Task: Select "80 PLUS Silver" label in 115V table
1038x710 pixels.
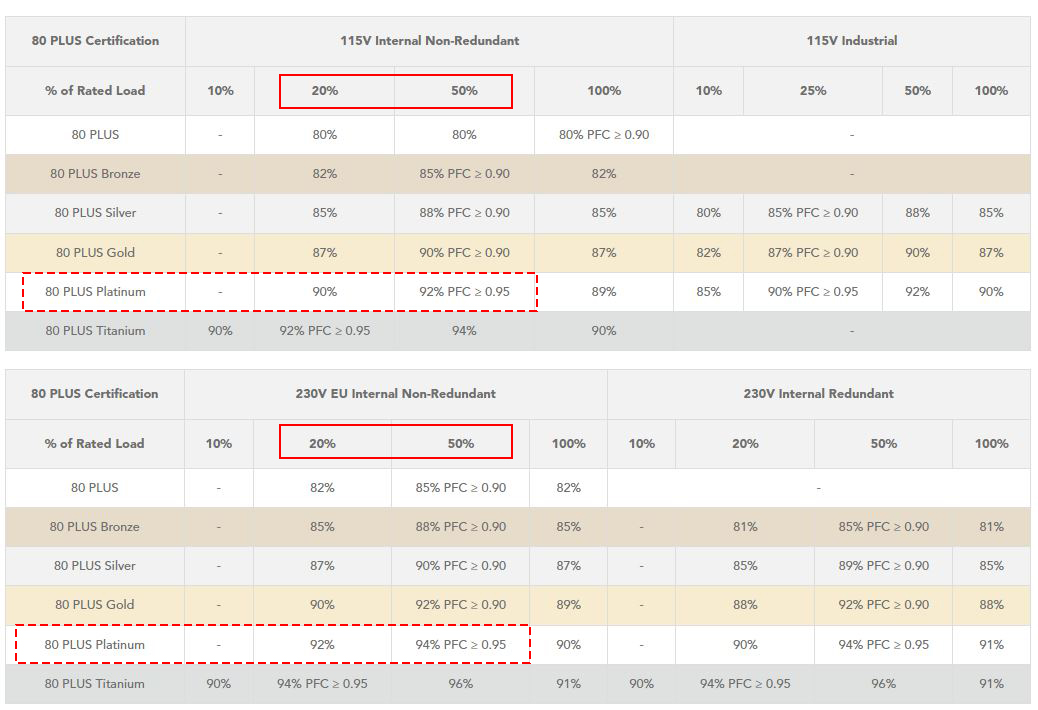Action: [x=95, y=213]
